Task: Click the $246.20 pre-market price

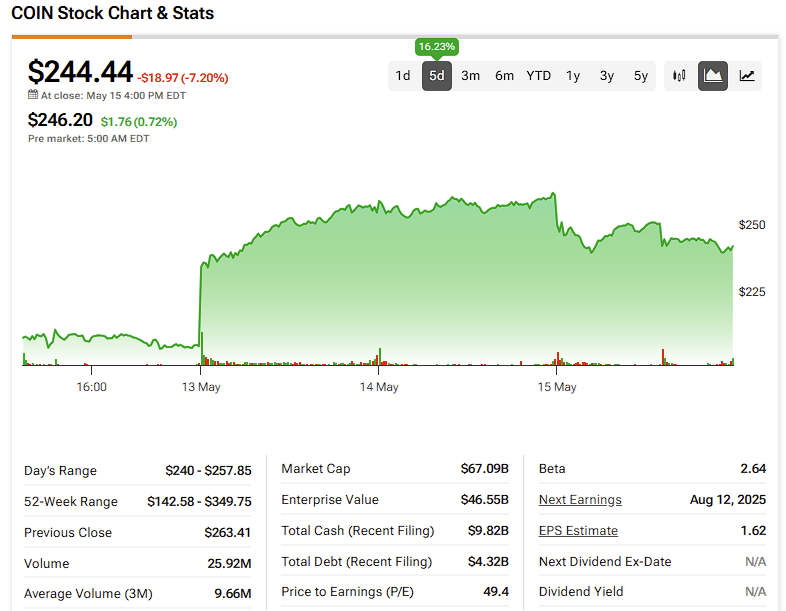Action: tap(60, 120)
